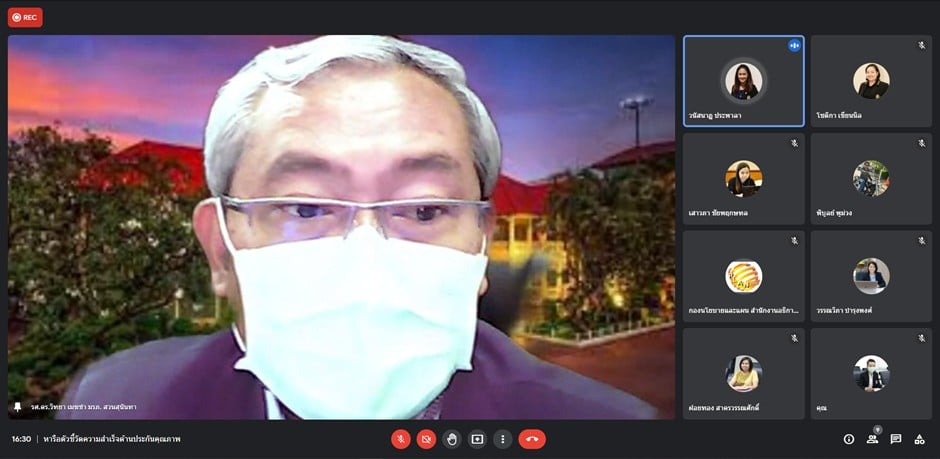Leave the call with the red button

coord(532,439)
